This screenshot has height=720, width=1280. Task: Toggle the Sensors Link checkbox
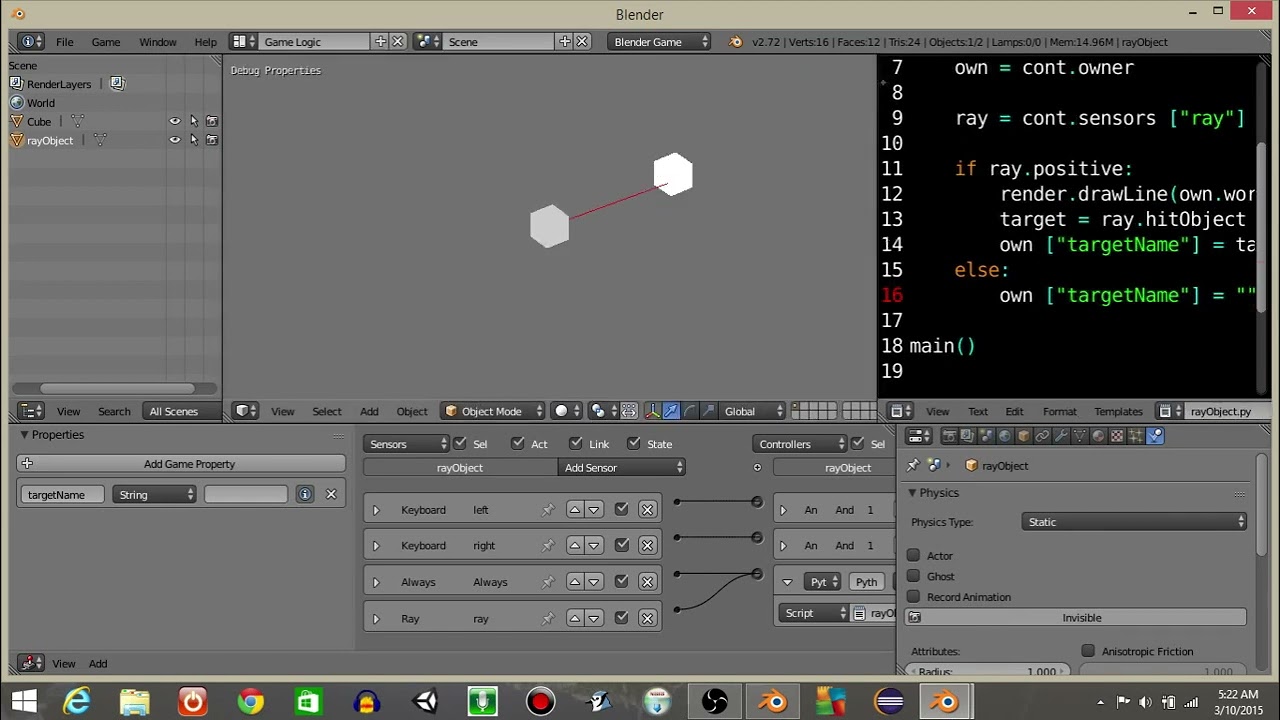(x=576, y=443)
